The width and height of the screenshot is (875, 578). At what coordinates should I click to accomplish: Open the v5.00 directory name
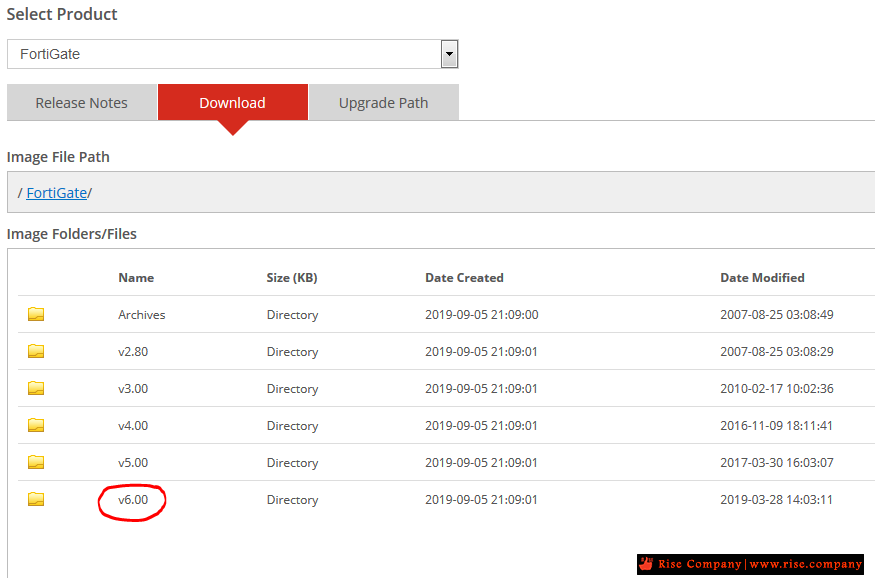click(133, 463)
